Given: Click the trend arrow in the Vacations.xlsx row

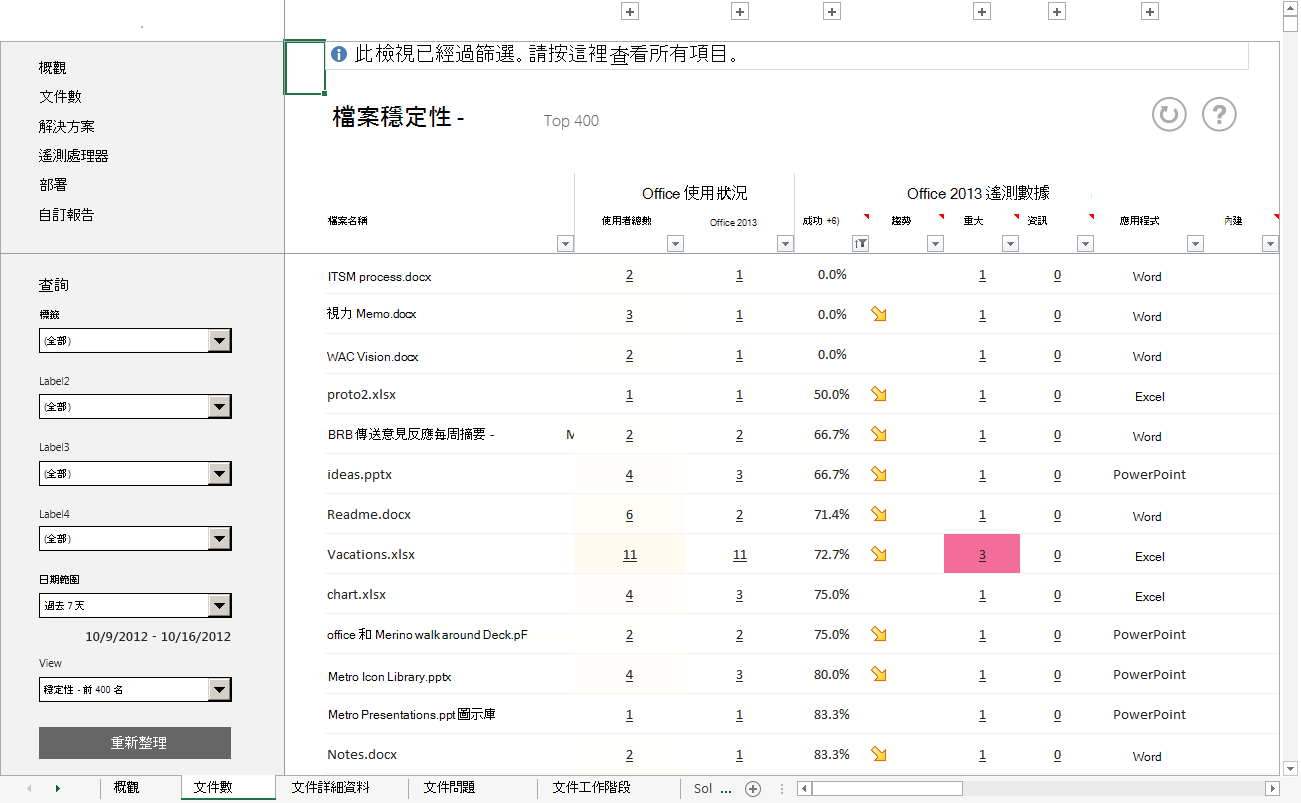Looking at the screenshot, I should click(x=879, y=554).
